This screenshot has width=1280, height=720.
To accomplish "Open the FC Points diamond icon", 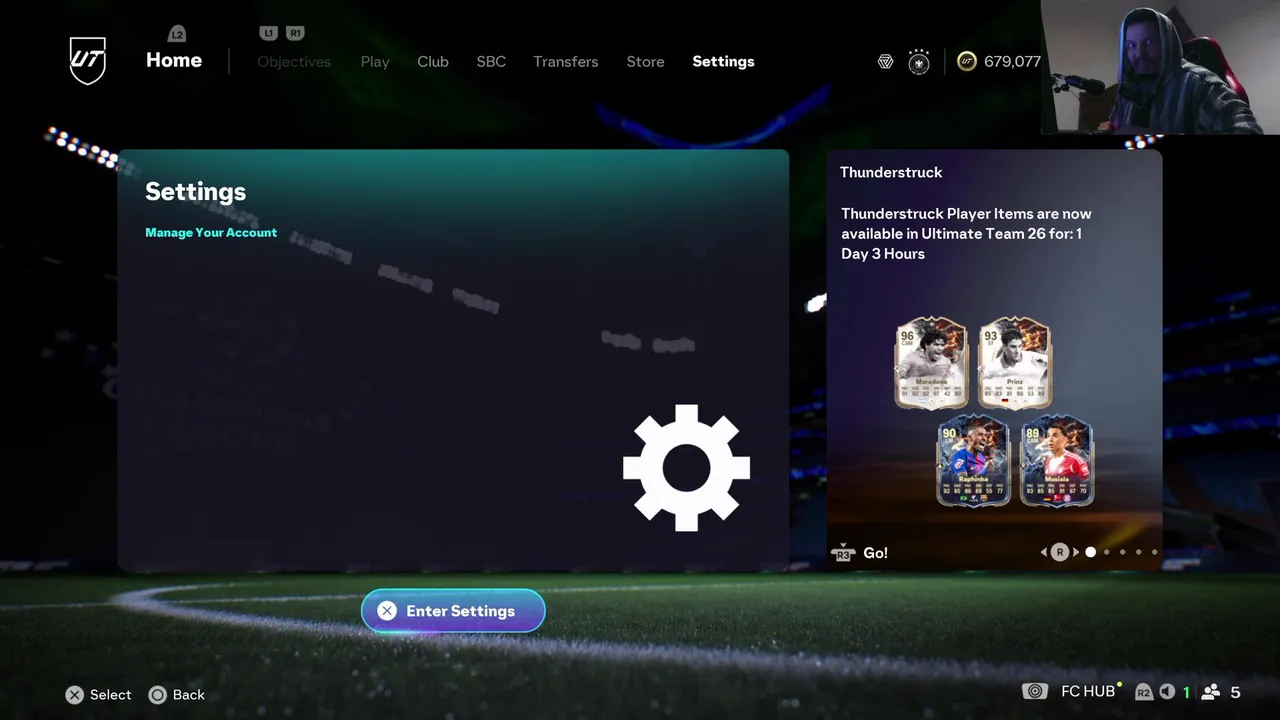I will [885, 62].
